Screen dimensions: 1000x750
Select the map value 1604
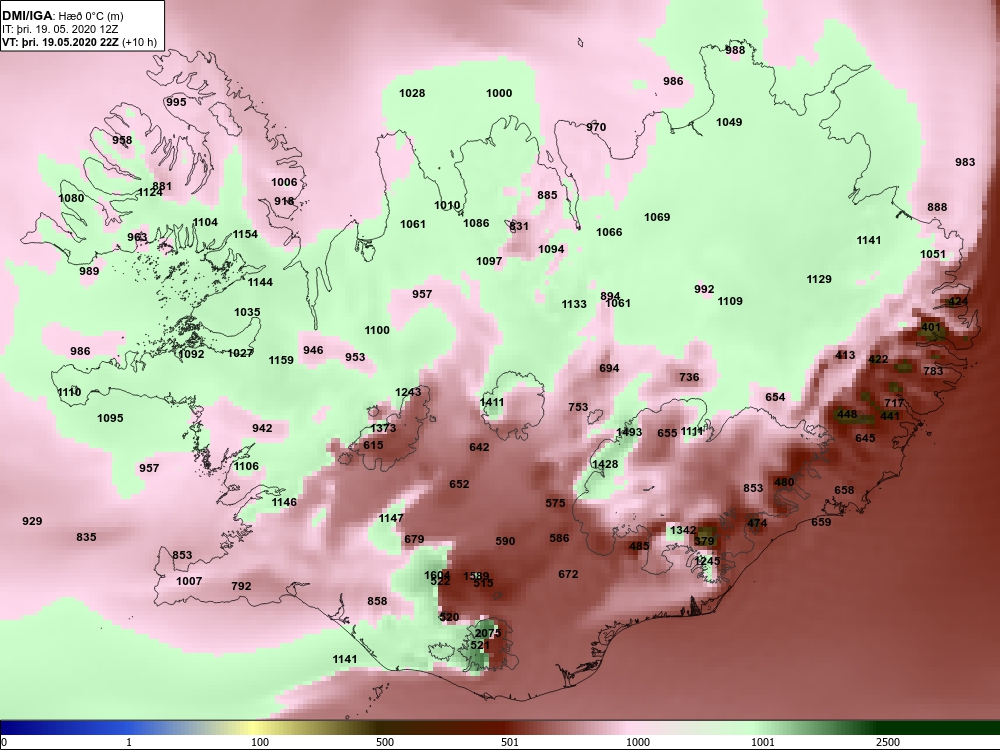pos(437,575)
